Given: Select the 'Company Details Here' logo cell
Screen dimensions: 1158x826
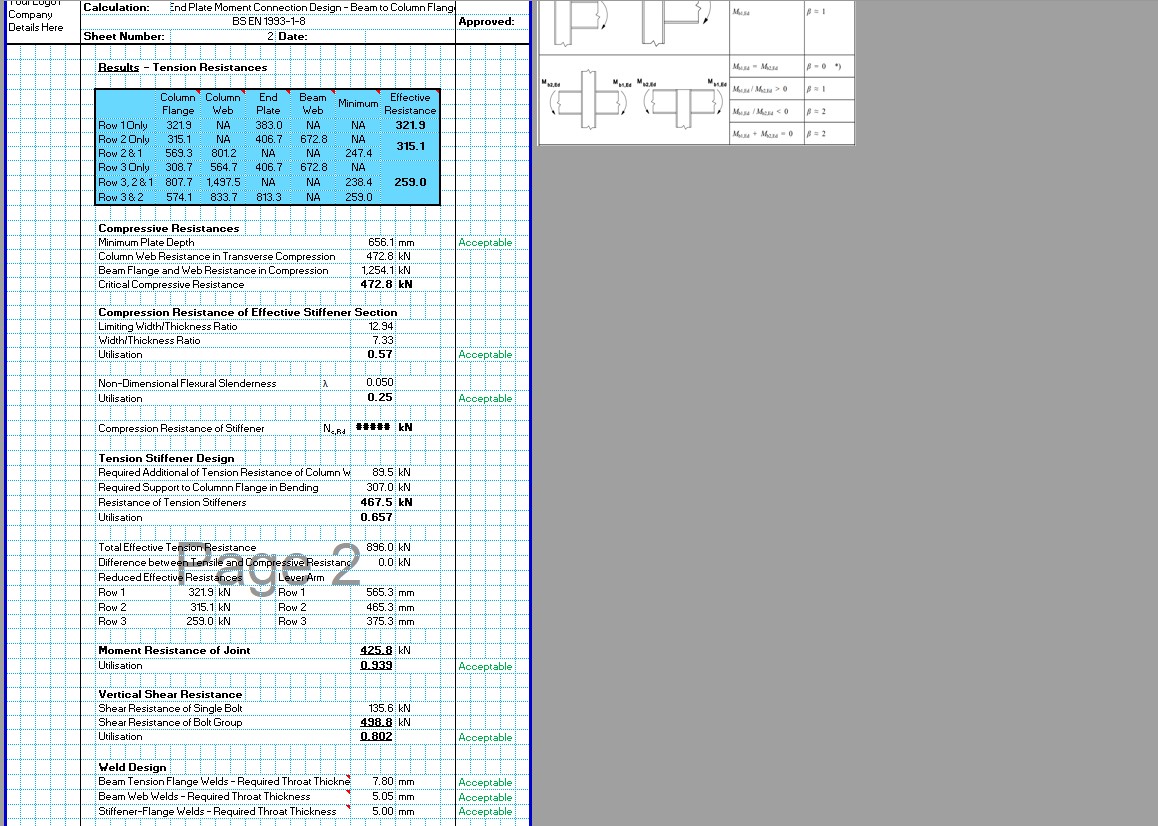Looking at the screenshot, I should (35, 21).
